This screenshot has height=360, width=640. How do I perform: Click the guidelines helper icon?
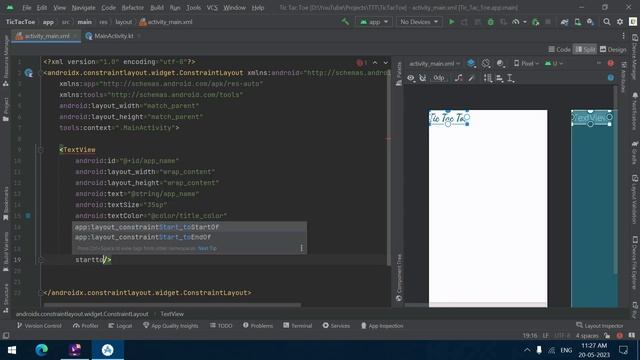(x=511, y=78)
